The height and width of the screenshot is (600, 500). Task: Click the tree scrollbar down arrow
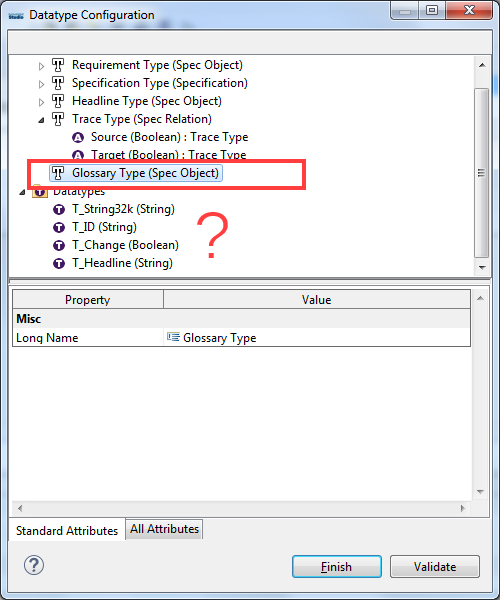coord(482,267)
